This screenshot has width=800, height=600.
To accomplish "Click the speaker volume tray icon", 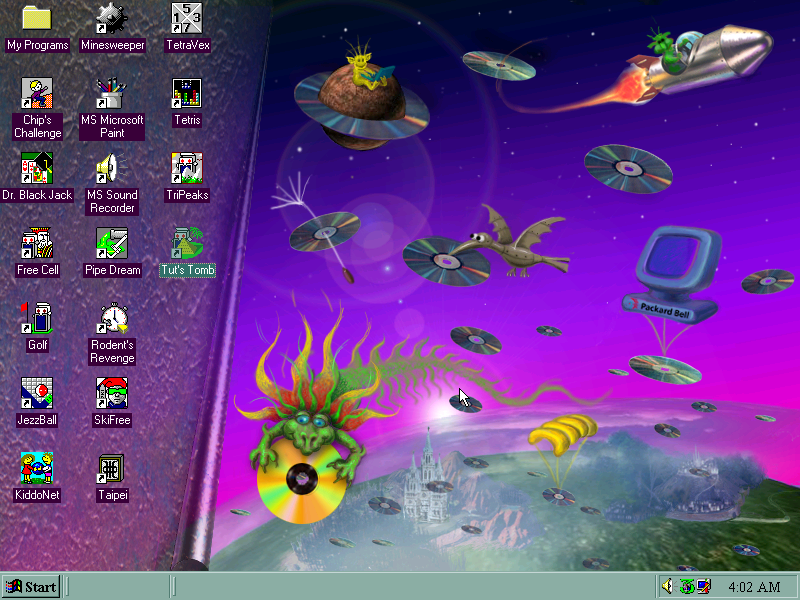I will coord(668,586).
